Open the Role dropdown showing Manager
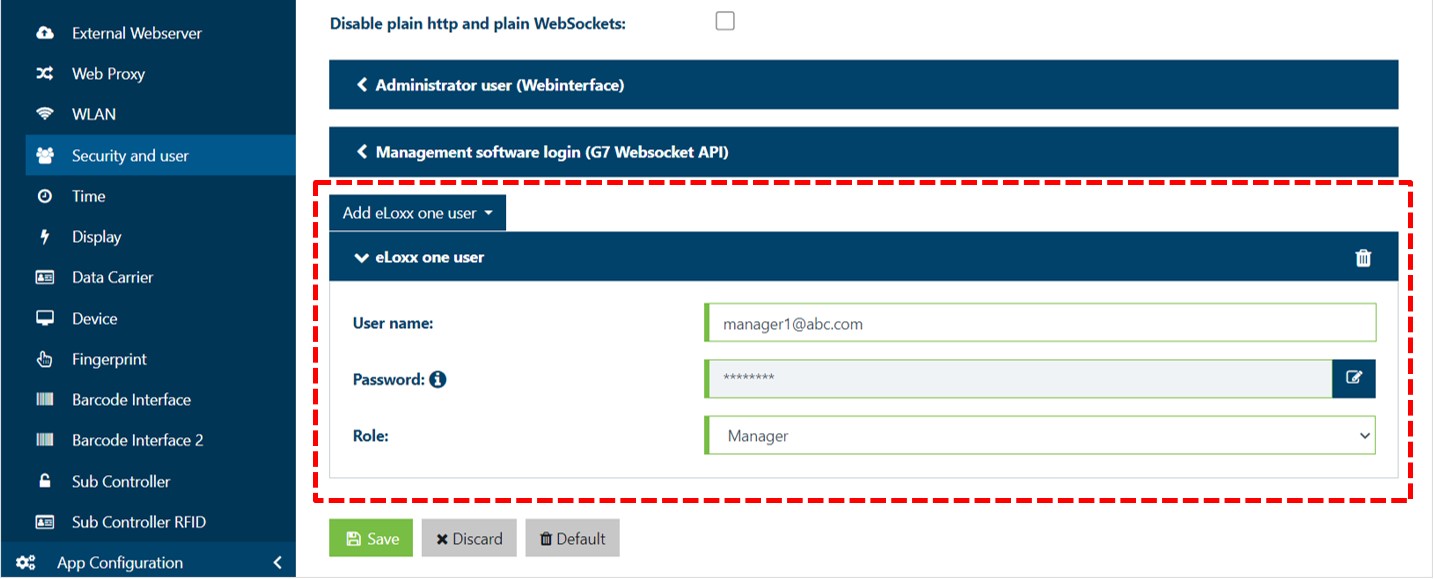The height and width of the screenshot is (579, 1434). [x=1040, y=436]
